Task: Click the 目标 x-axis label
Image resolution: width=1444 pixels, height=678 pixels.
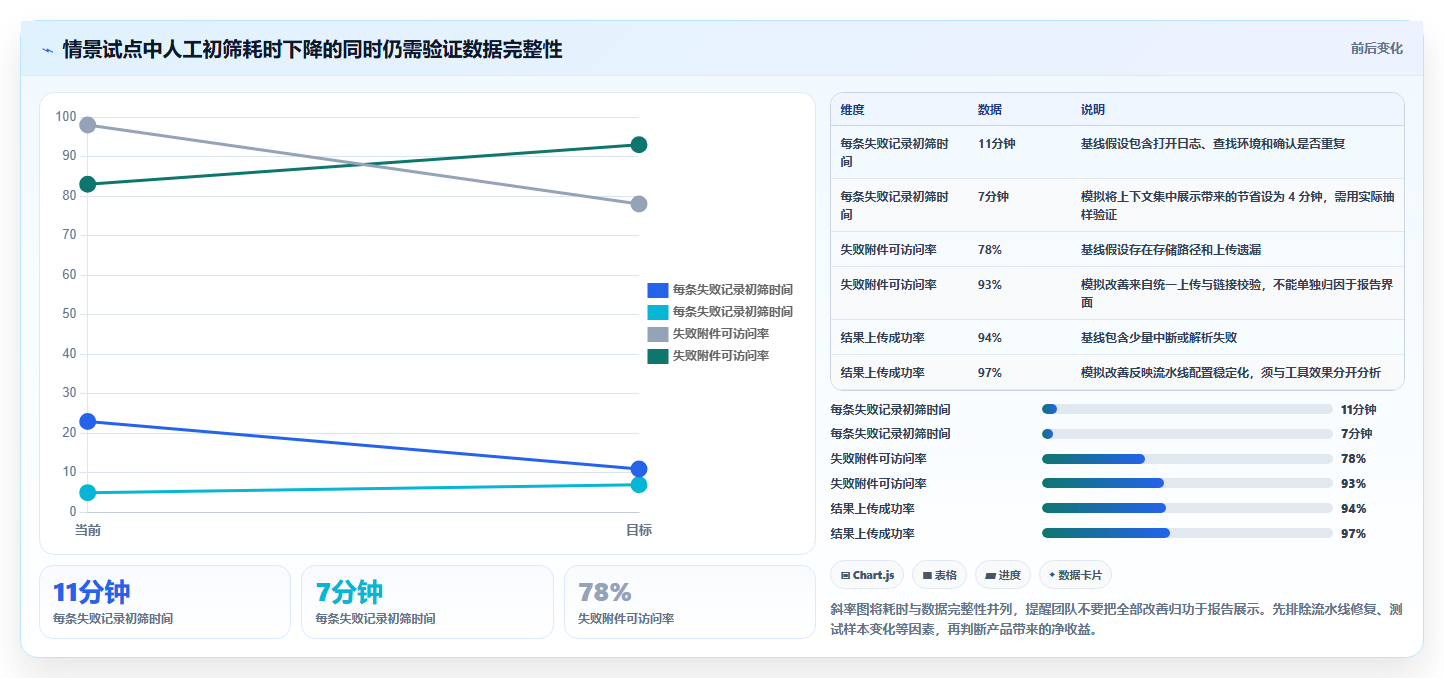Action: click(x=639, y=530)
